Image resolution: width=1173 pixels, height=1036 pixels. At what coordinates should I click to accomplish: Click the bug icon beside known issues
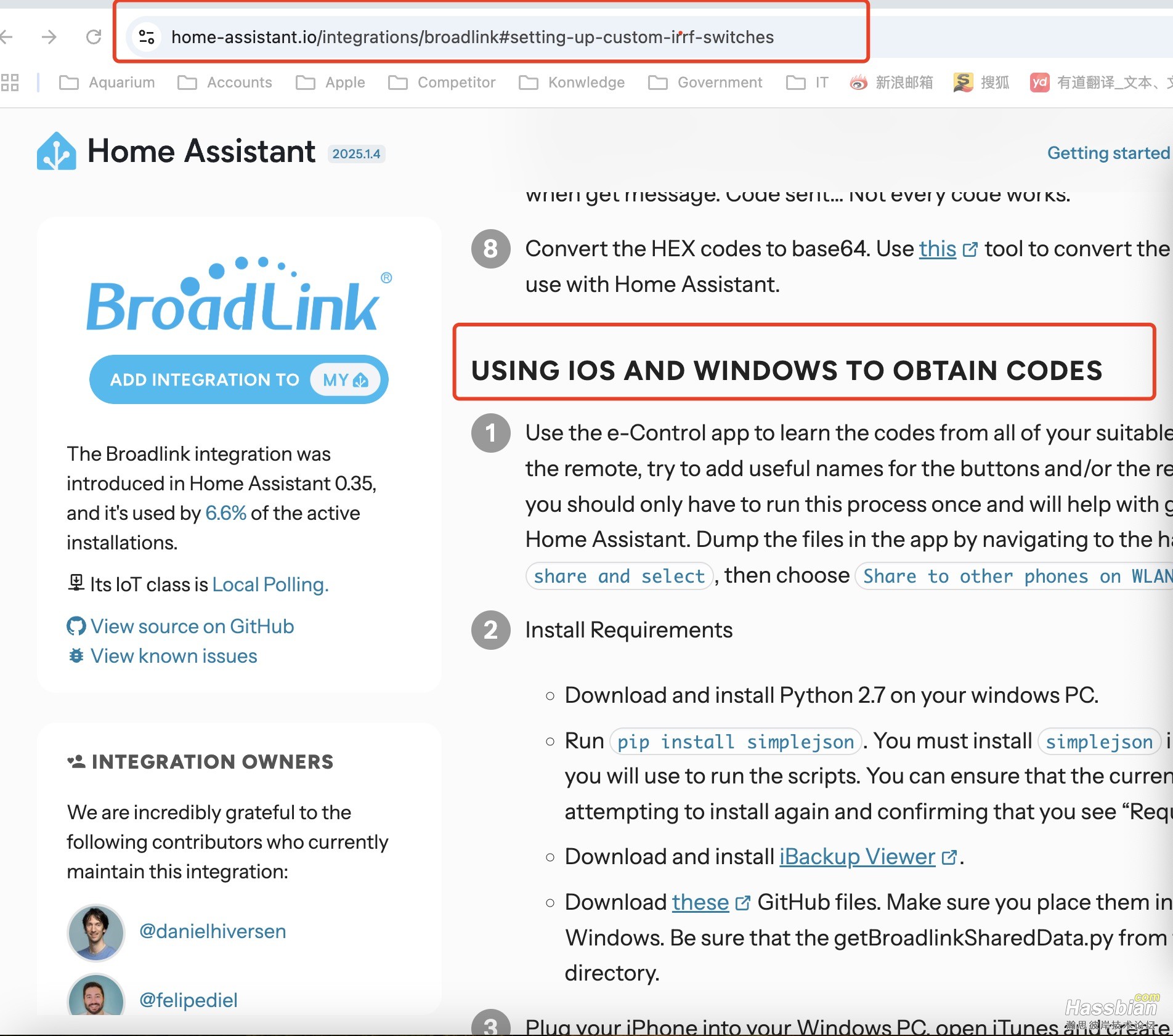click(x=76, y=656)
